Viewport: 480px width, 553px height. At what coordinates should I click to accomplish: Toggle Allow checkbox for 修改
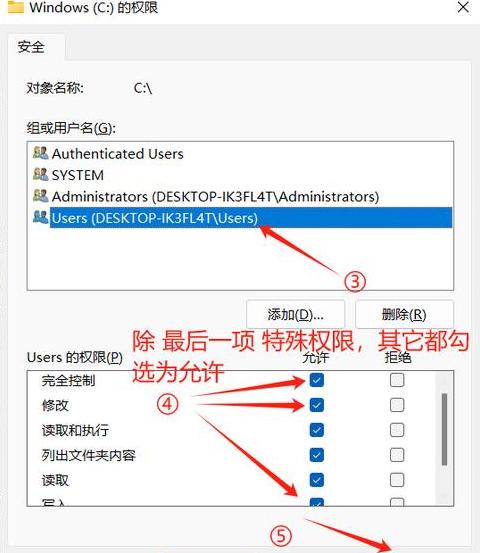(x=316, y=405)
